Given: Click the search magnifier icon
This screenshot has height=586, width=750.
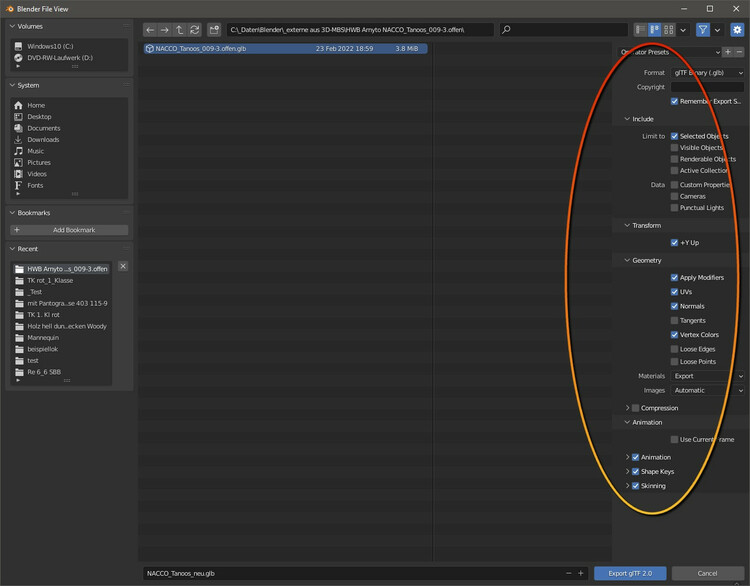Looking at the screenshot, I should [507, 30].
